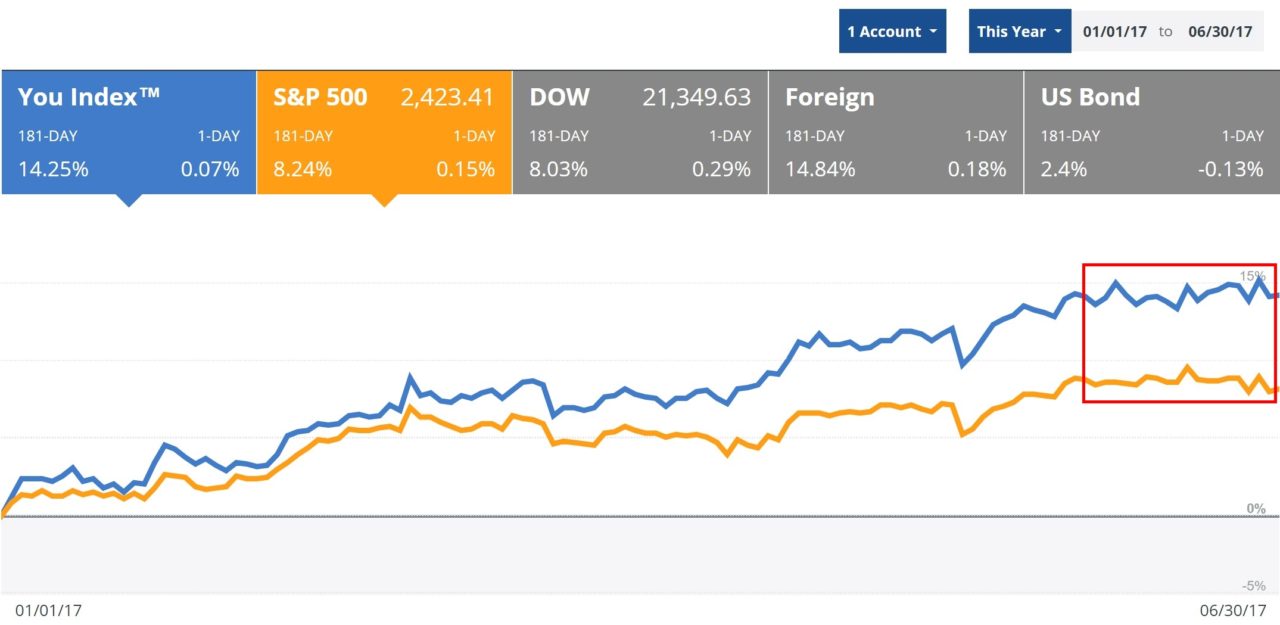The image size is (1280, 625).
Task: Click the caret arrow on This Year
Action: coord(1057,32)
